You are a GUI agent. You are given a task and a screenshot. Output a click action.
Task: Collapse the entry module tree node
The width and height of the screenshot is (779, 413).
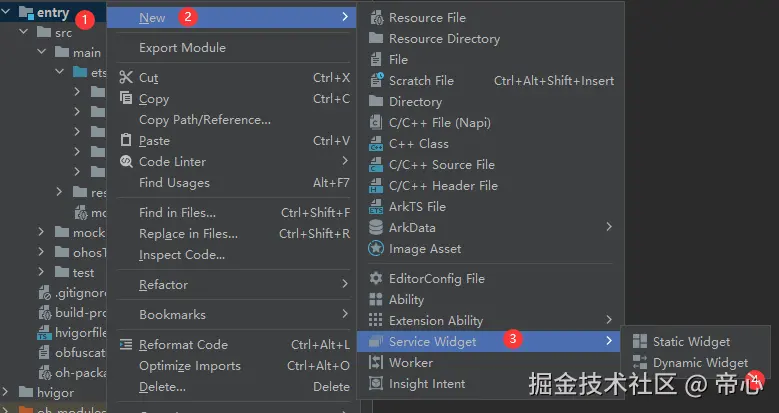click(7, 12)
